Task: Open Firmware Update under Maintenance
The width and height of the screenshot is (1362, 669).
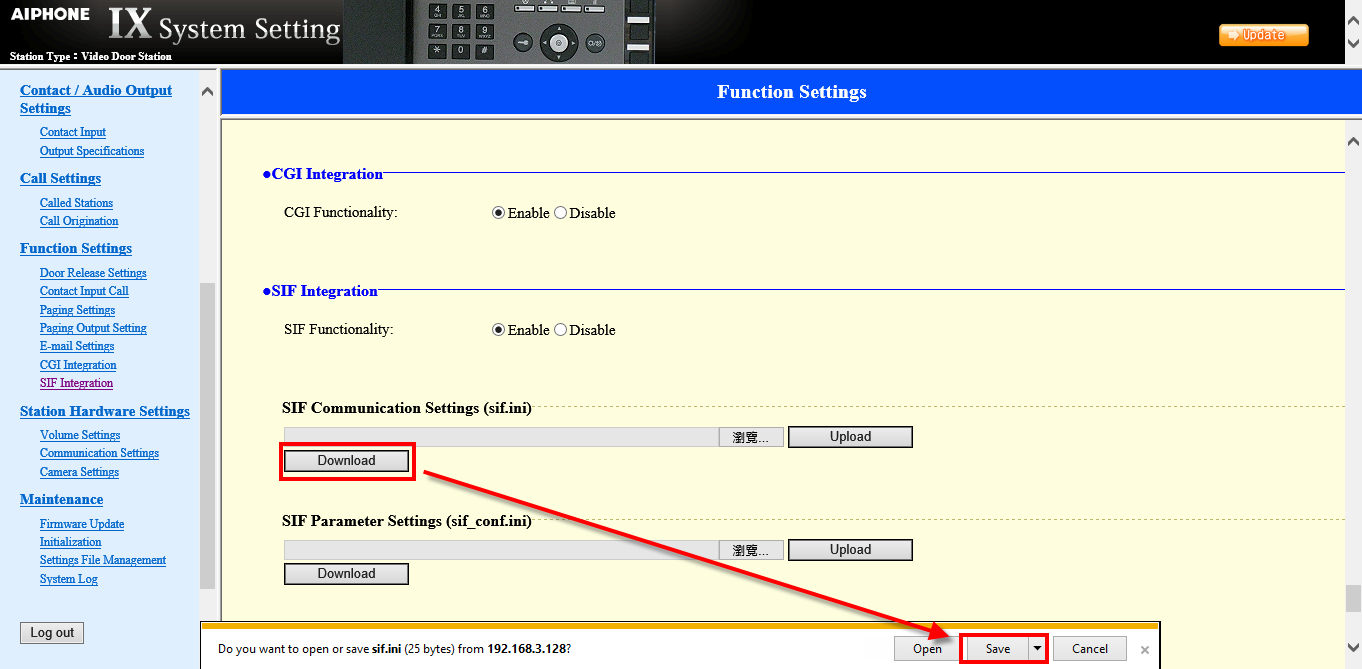Action: pyautogui.click(x=82, y=524)
